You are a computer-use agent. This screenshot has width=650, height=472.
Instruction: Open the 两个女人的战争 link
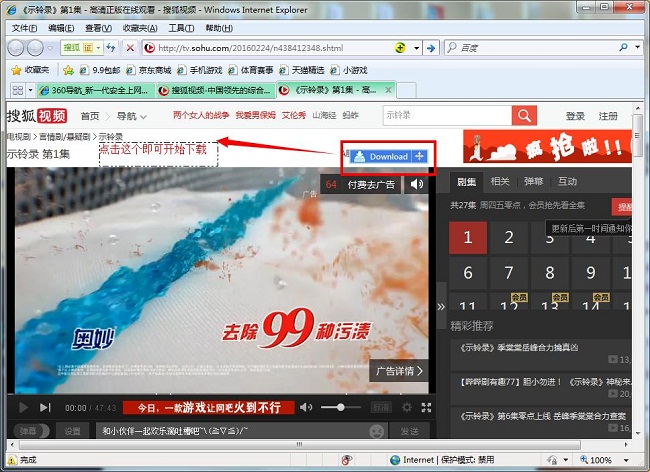[x=201, y=115]
